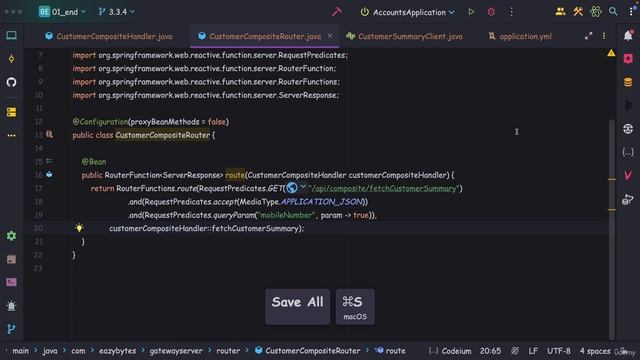Screen dimensions: 640x360
Task: Change UTF-8 file encoding
Action: coord(559,351)
